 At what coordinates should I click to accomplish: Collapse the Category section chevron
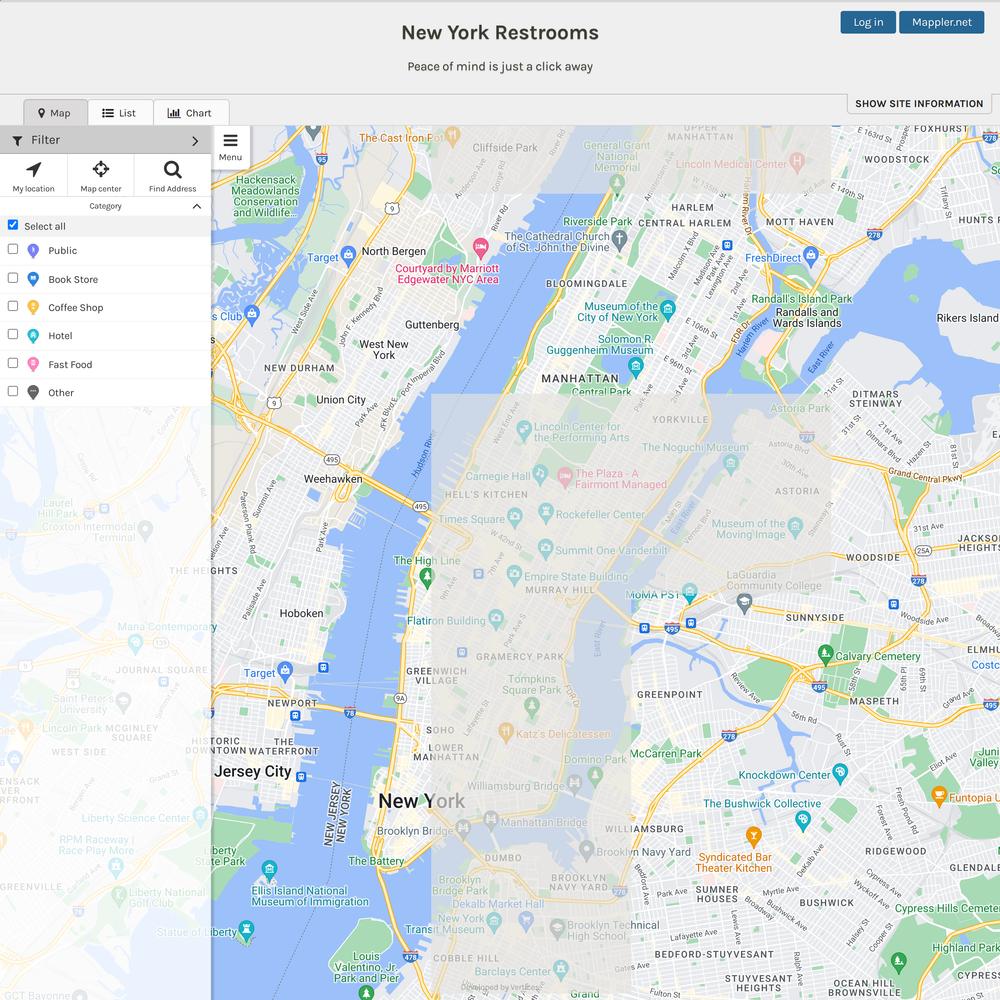click(196, 207)
